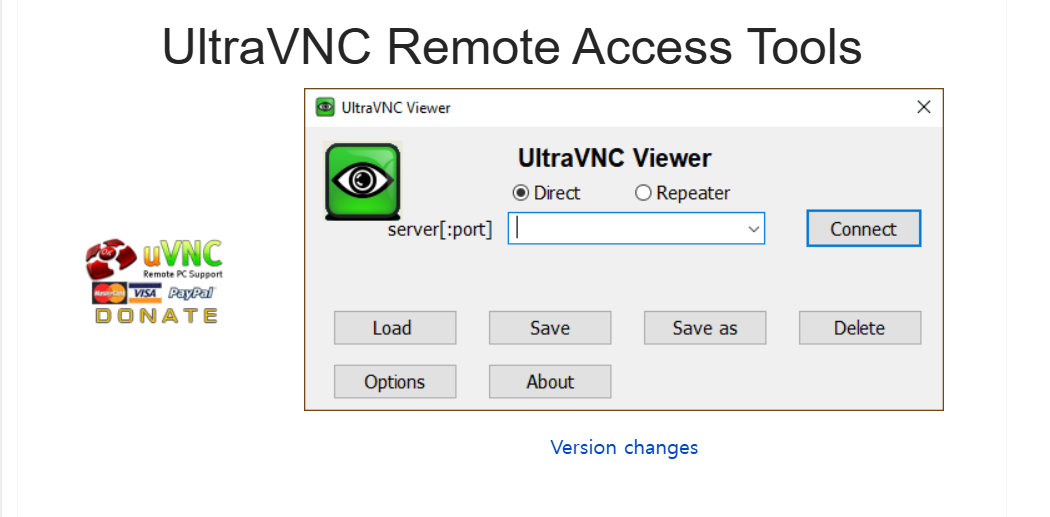Click the Save as button
The image size is (1050, 517).
click(704, 328)
